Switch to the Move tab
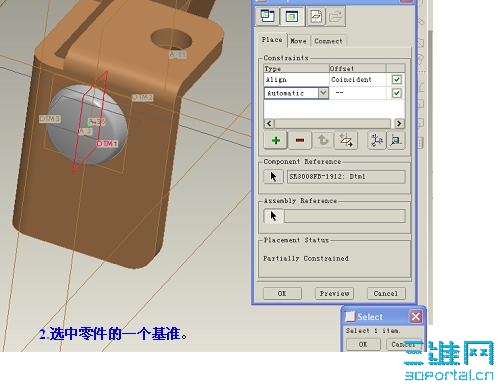This screenshot has width=504, height=391. coord(298,41)
